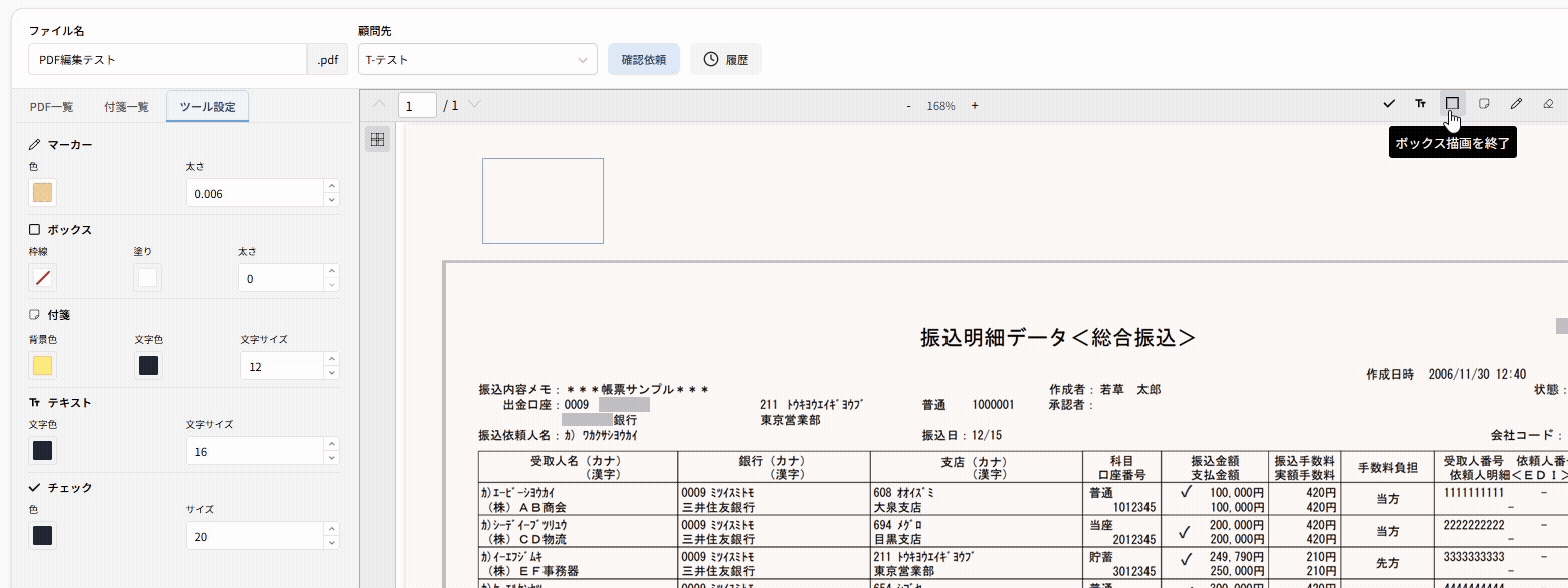The image size is (1568, 588).
Task: Increase box 太さ value
Action: pos(332,271)
